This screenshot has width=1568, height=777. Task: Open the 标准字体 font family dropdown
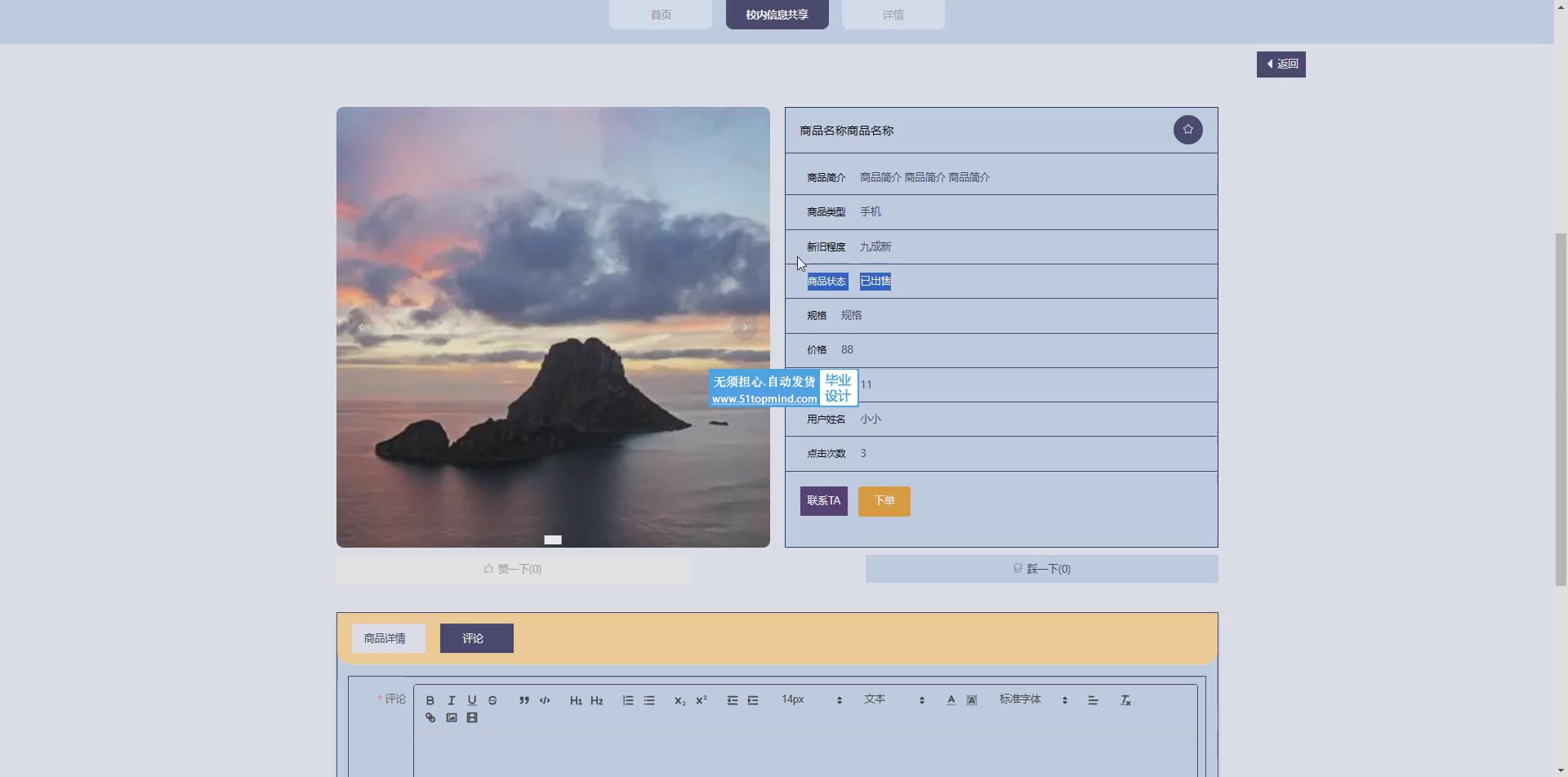pyautogui.click(x=1032, y=699)
